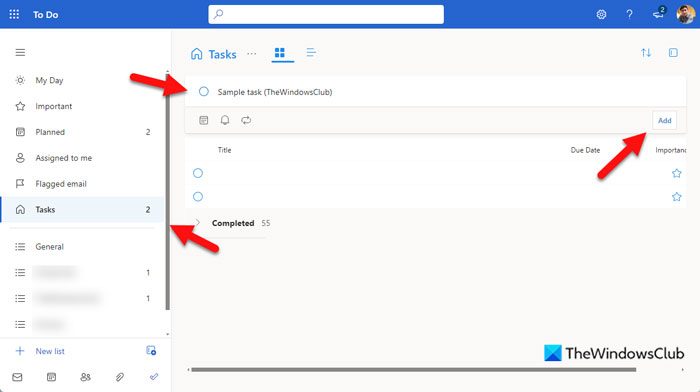Collapse the sidebar with hamburger menu

[x=20, y=53]
